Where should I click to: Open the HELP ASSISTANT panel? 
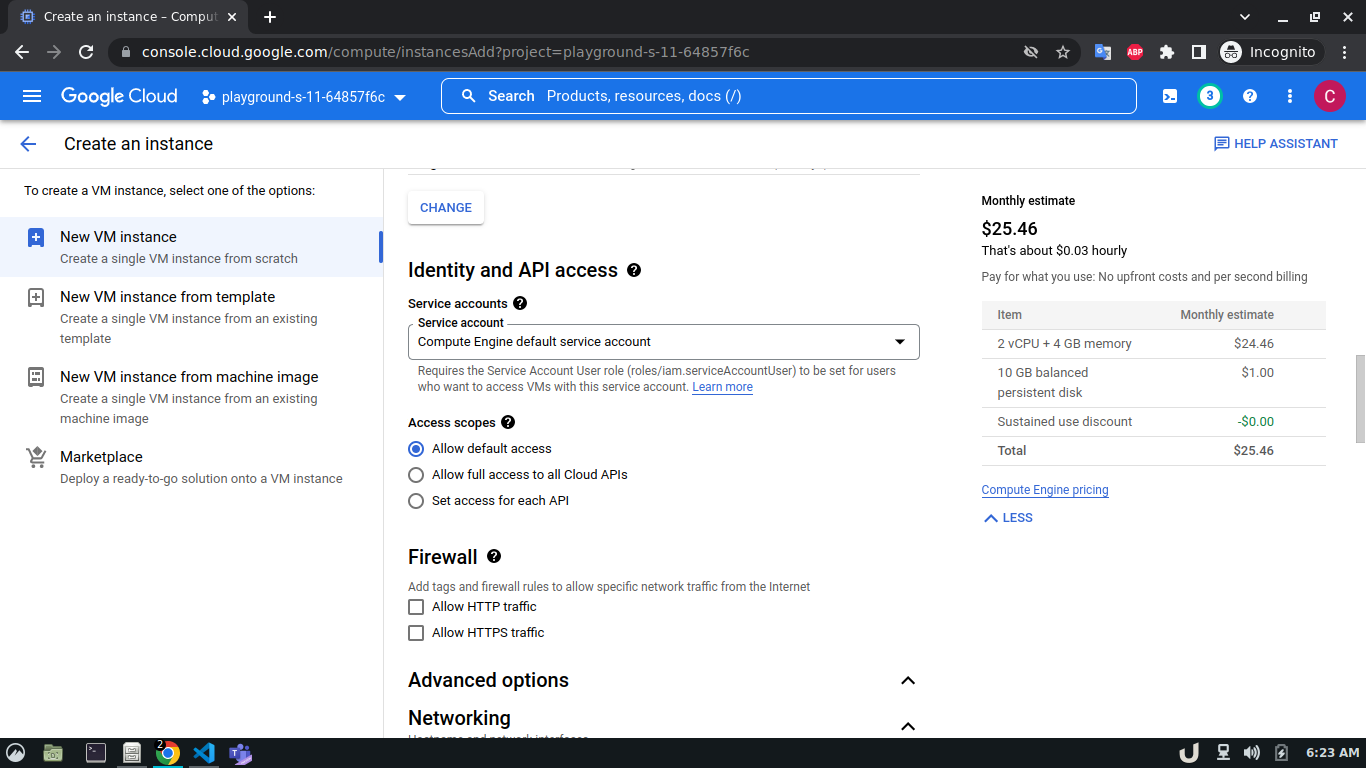point(1276,144)
